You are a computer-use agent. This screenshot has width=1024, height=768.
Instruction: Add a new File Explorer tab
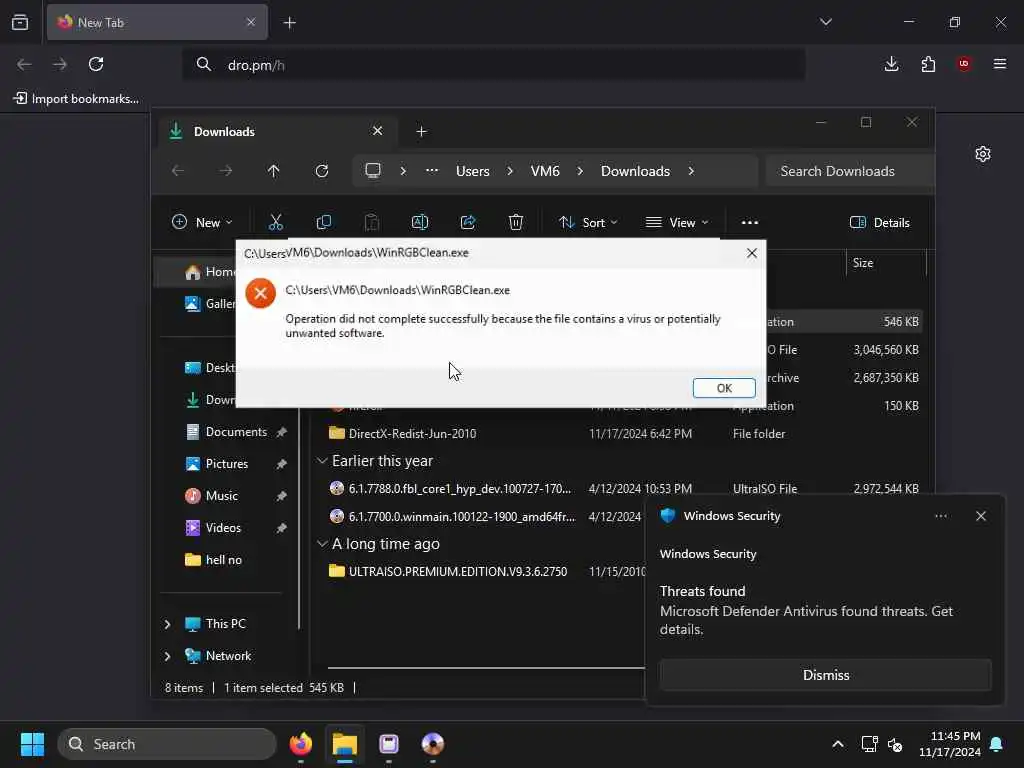(422, 132)
